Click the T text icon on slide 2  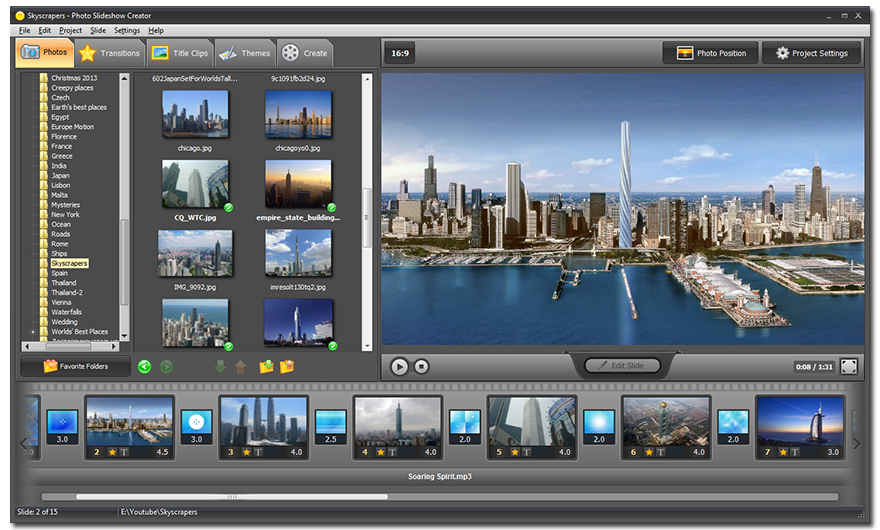click(x=124, y=452)
